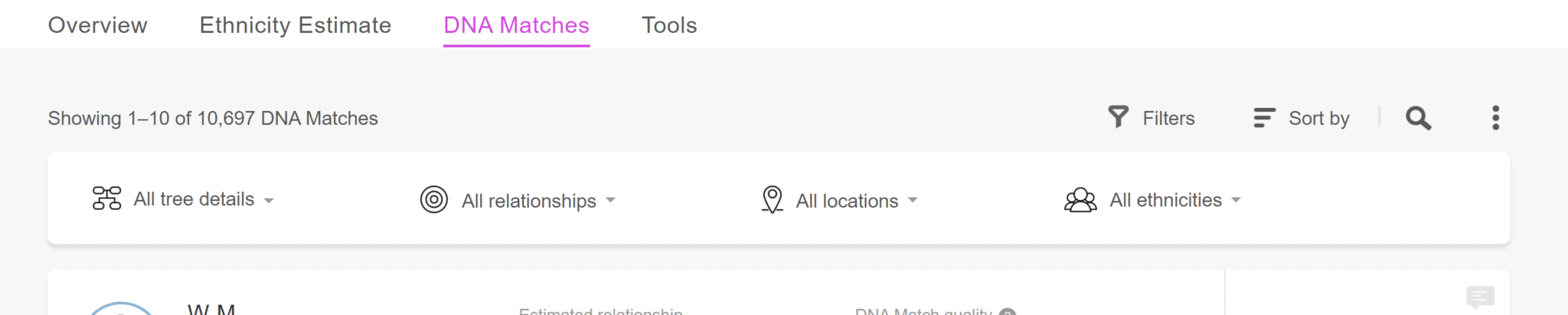Switch to the Ethnicity Estimate tab
The height and width of the screenshot is (315, 1568).
(x=296, y=25)
